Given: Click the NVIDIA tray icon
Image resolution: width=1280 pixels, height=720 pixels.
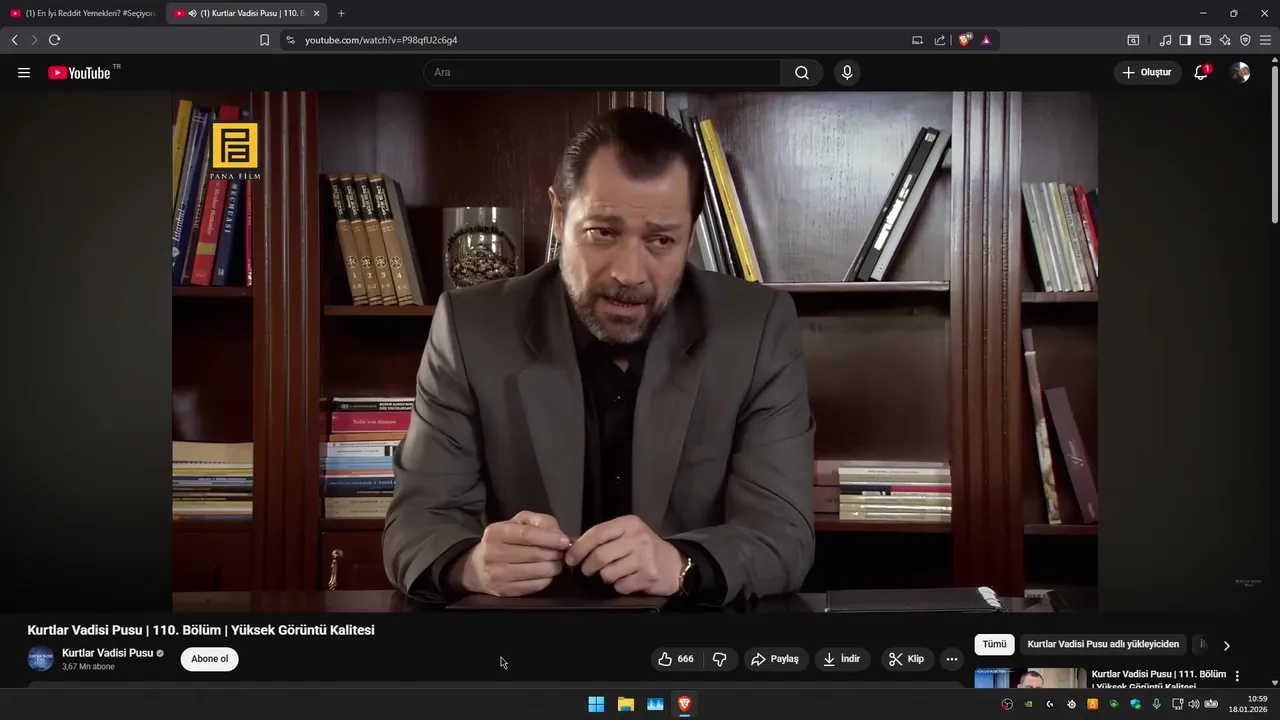Looking at the screenshot, I should click(x=1028, y=704).
